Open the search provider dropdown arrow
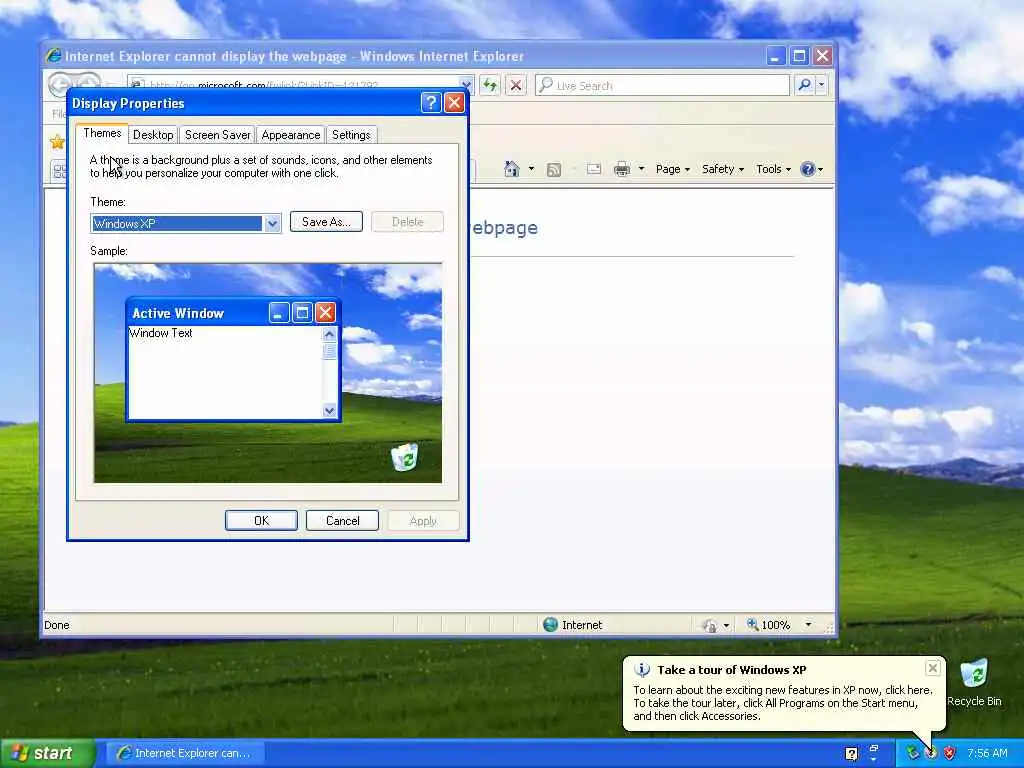 (822, 85)
